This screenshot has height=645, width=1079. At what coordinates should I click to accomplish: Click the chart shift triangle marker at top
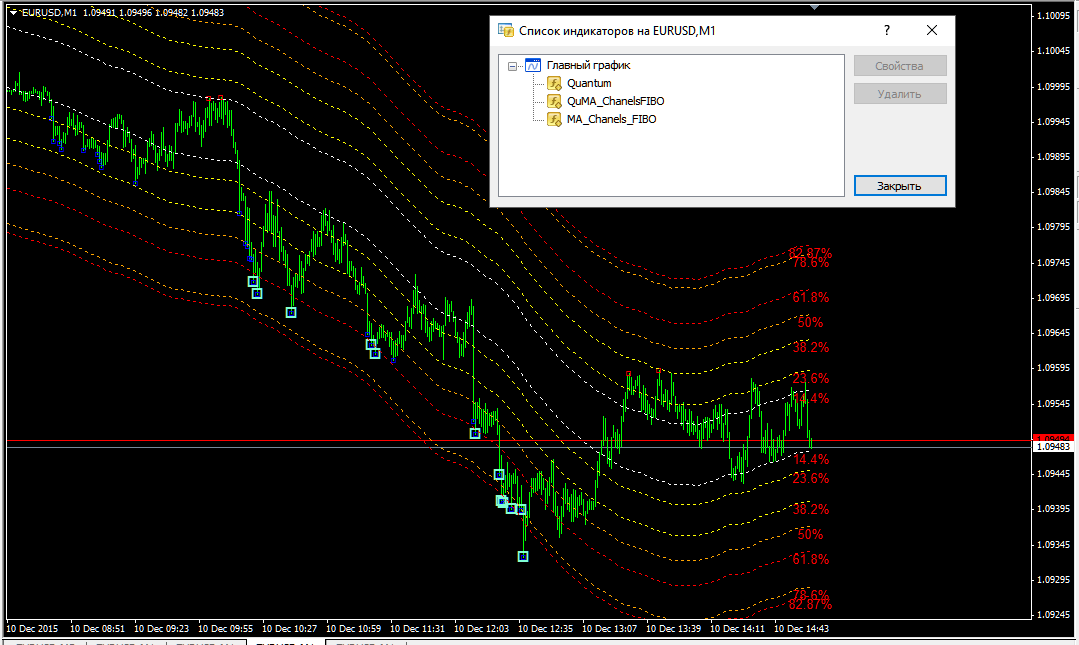click(815, 8)
